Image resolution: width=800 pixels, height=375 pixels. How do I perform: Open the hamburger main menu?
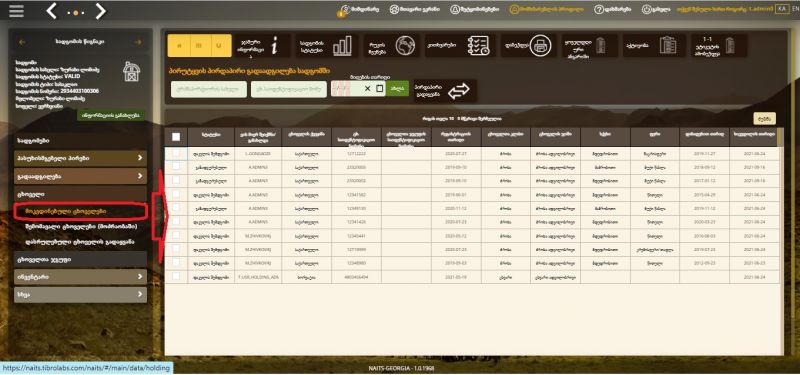pyautogui.click(x=16, y=11)
